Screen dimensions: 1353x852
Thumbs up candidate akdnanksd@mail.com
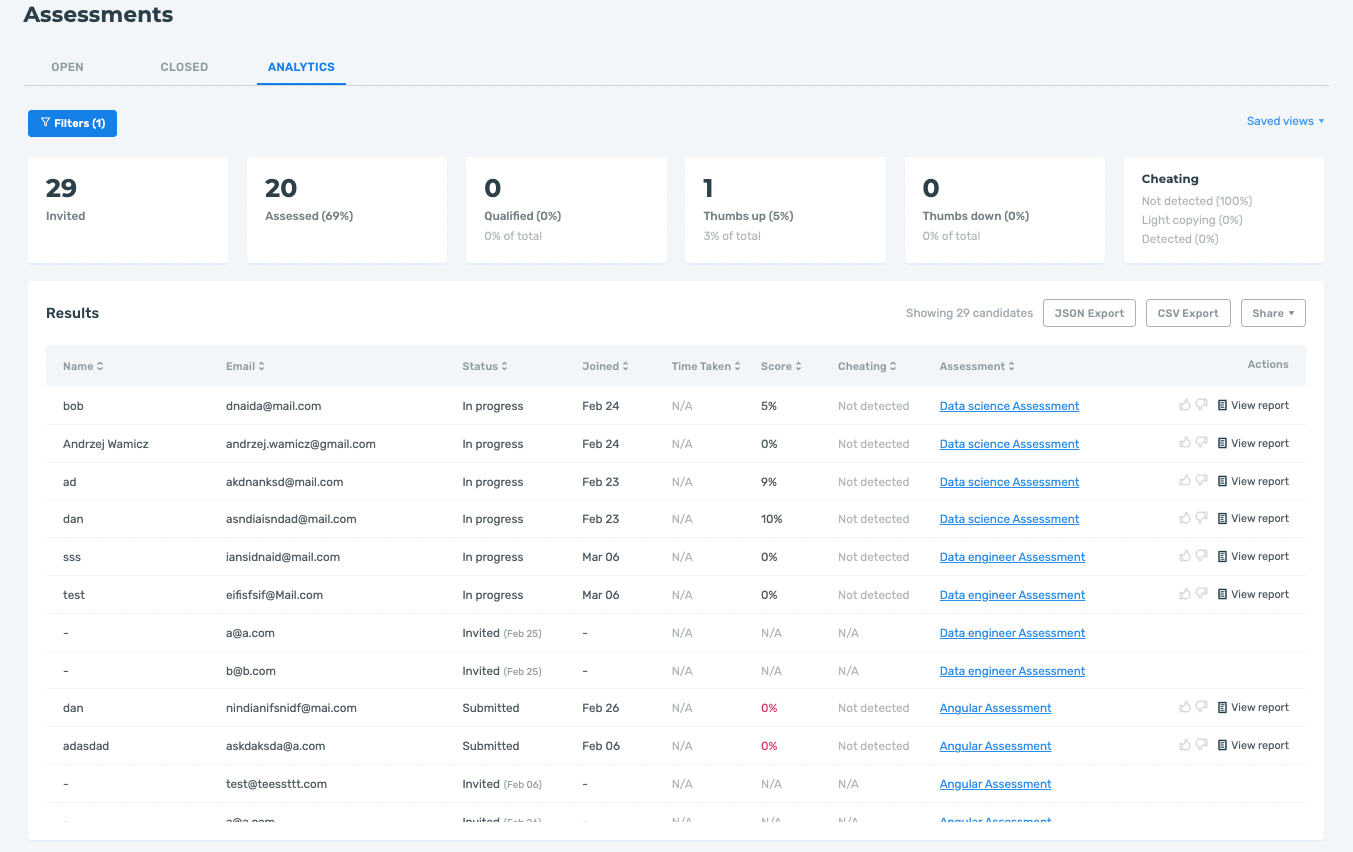pyautogui.click(x=1185, y=481)
